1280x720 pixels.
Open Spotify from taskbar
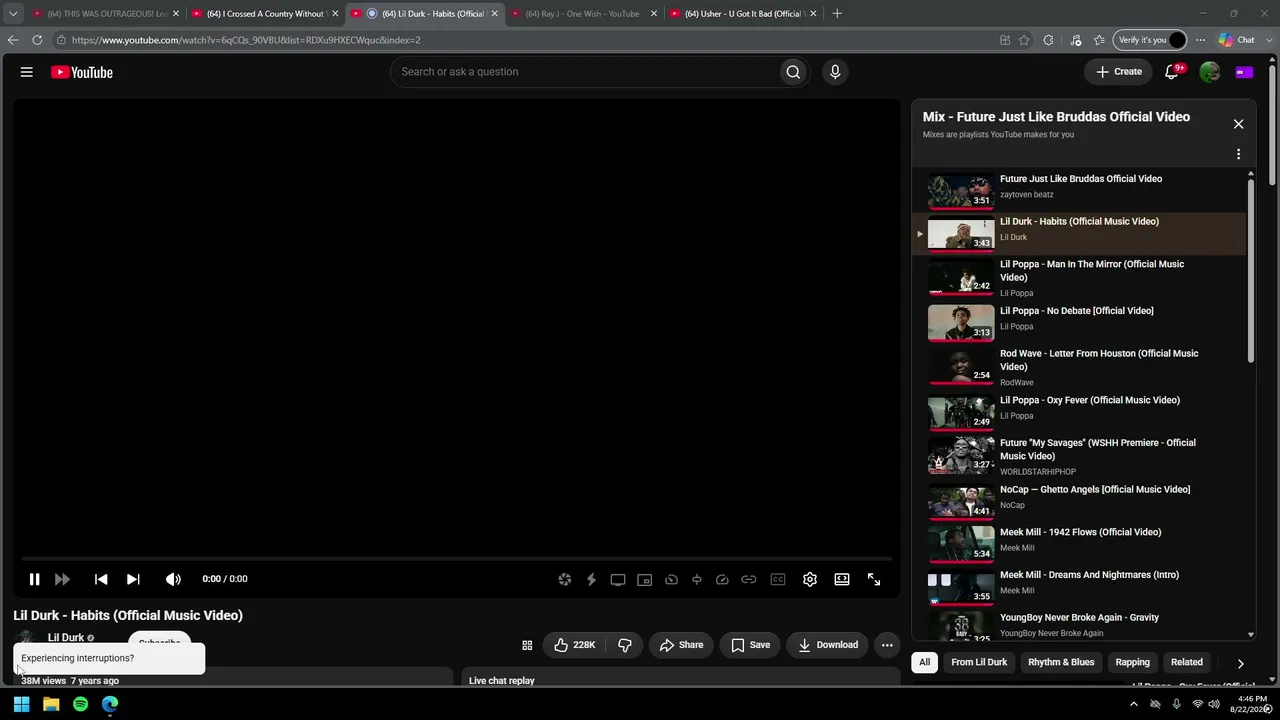(x=80, y=704)
